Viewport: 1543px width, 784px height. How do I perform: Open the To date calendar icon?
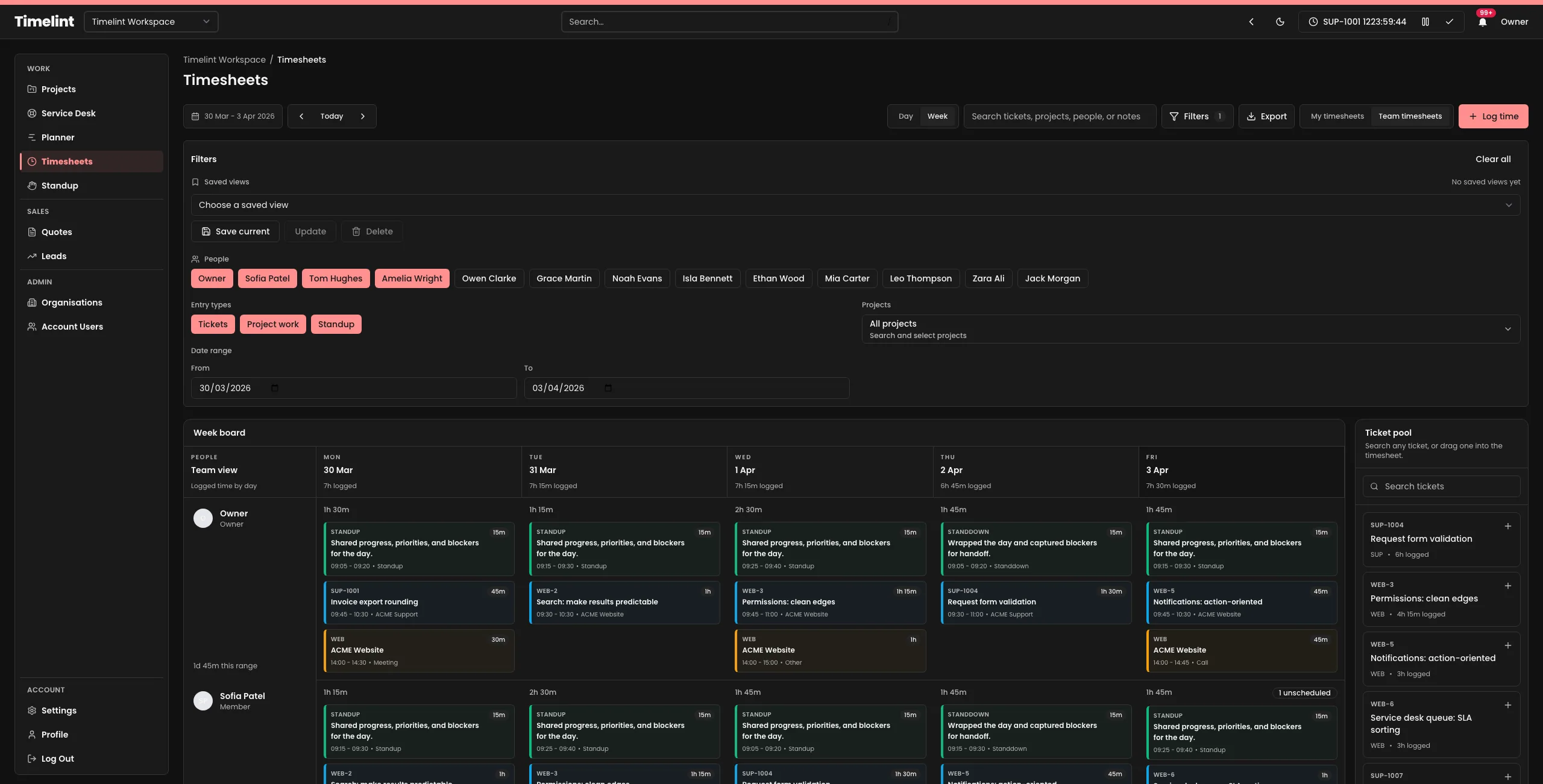pos(608,388)
